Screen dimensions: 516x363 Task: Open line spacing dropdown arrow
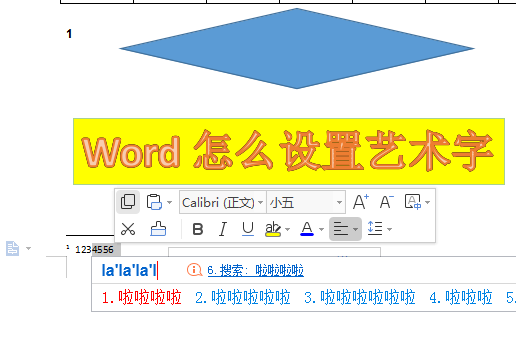[x=390, y=229]
